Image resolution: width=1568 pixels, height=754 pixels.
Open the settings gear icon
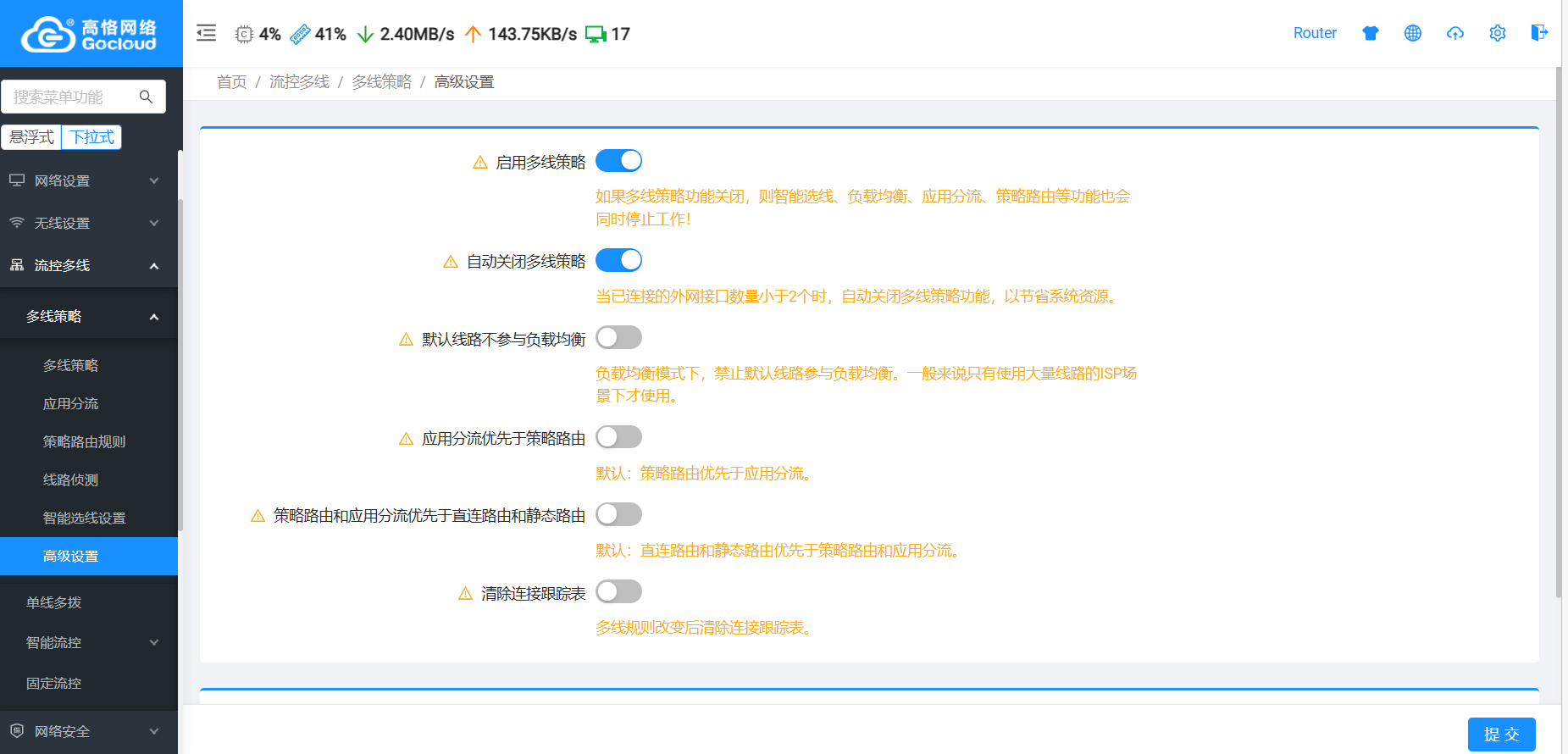(x=1498, y=33)
